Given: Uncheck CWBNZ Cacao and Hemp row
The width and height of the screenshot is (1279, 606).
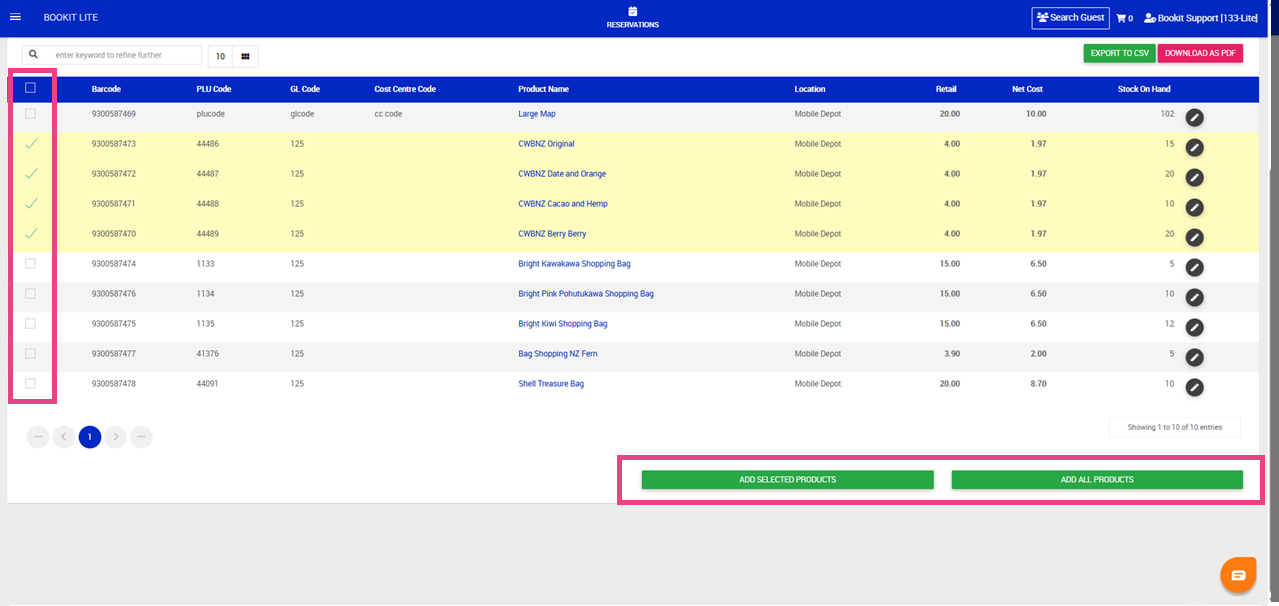Looking at the screenshot, I should 30,204.
